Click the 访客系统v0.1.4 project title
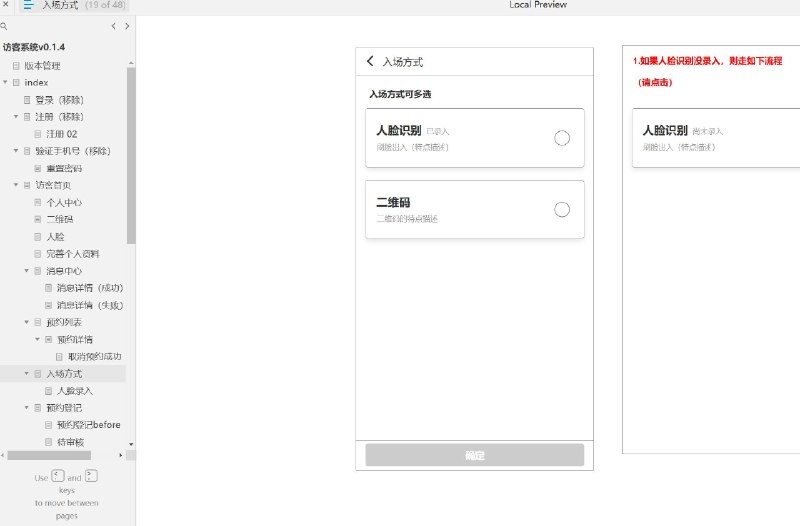Image resolution: width=800 pixels, height=526 pixels. (34, 47)
